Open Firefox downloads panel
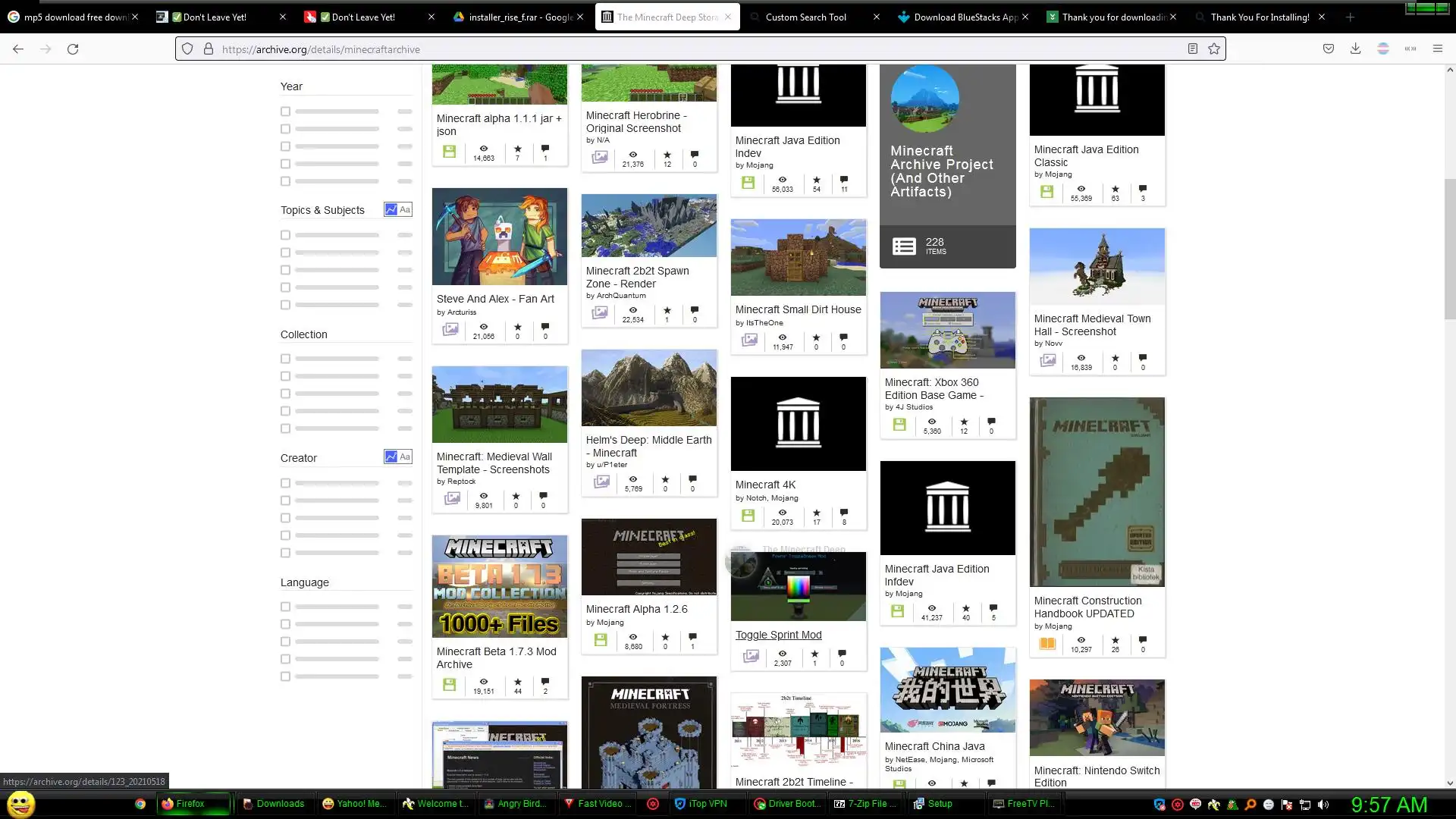Viewport: 1456px width, 819px height. pos(1355,49)
